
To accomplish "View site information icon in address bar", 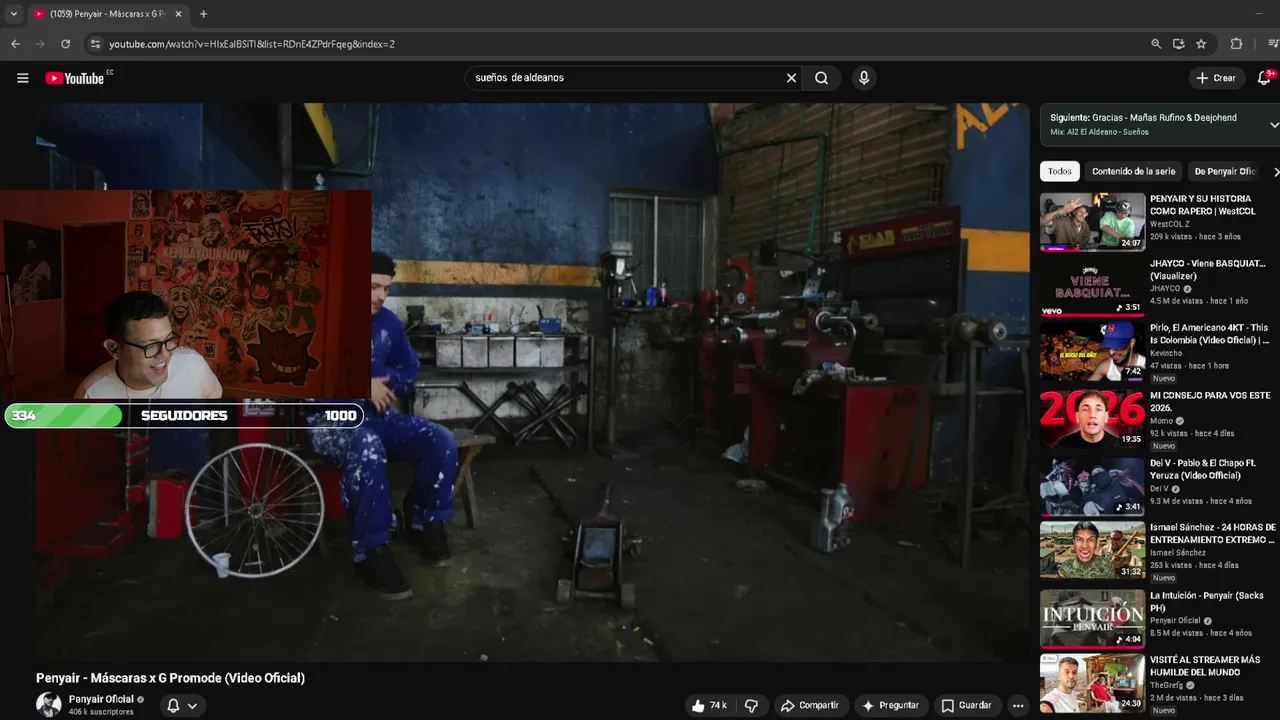I will (x=95, y=44).
